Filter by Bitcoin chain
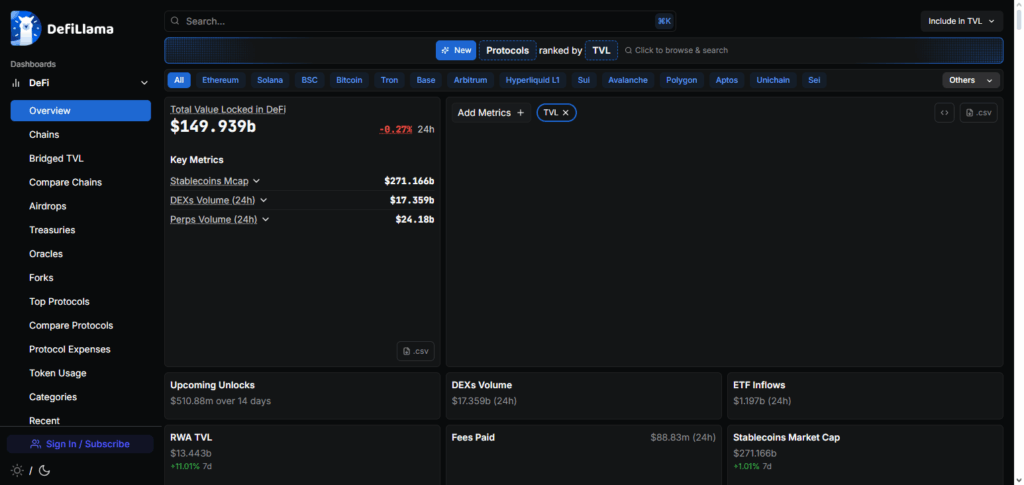The height and width of the screenshot is (485, 1024). pos(349,80)
